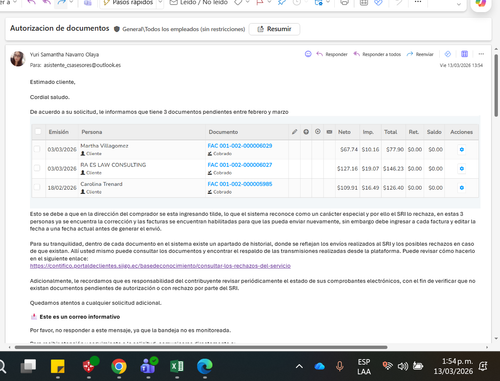This screenshot has width=500, height=381.
Task: Click the snooze clock icon
Action: pyautogui.click(x=297, y=3)
